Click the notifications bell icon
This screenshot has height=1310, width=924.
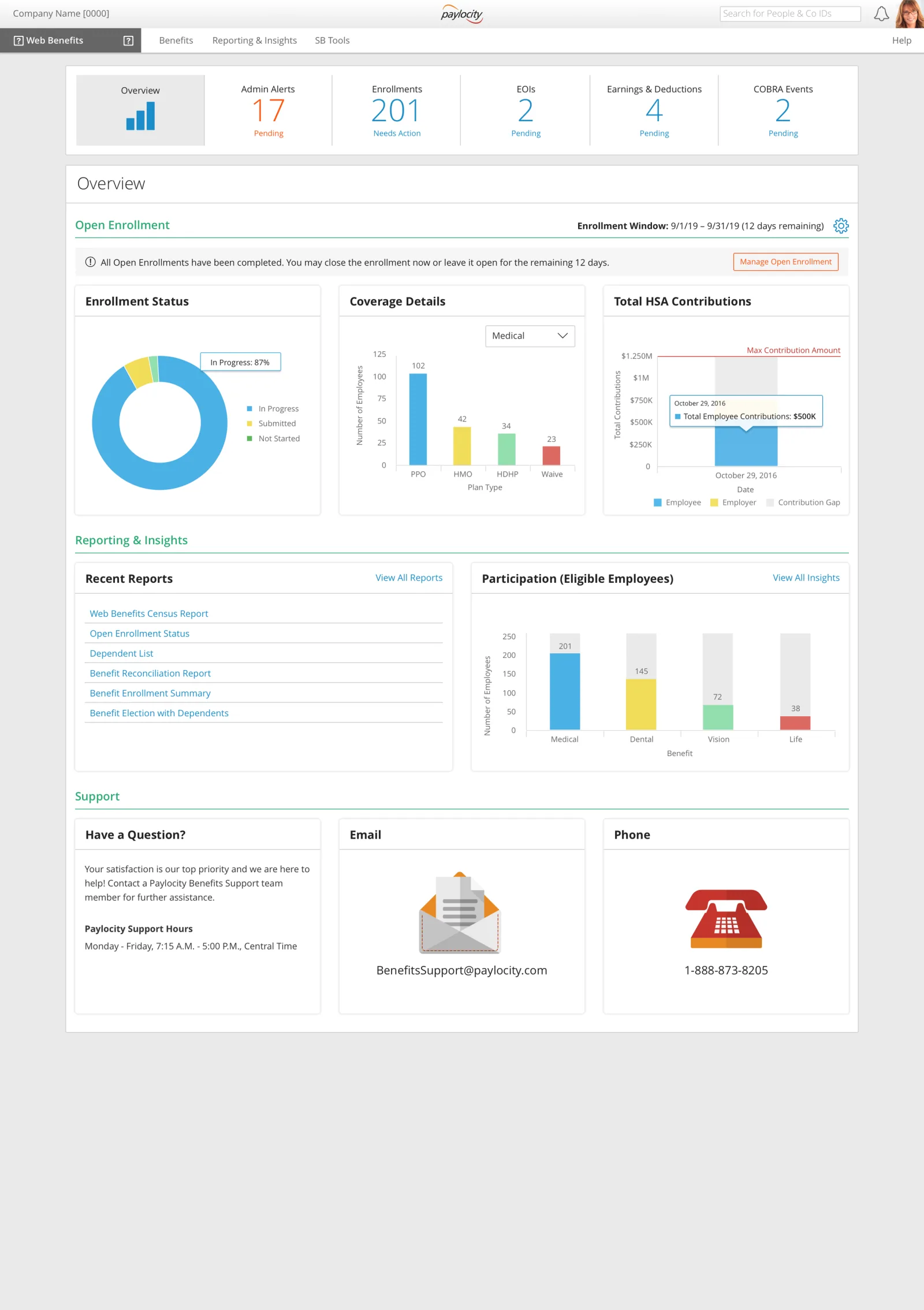[x=881, y=14]
